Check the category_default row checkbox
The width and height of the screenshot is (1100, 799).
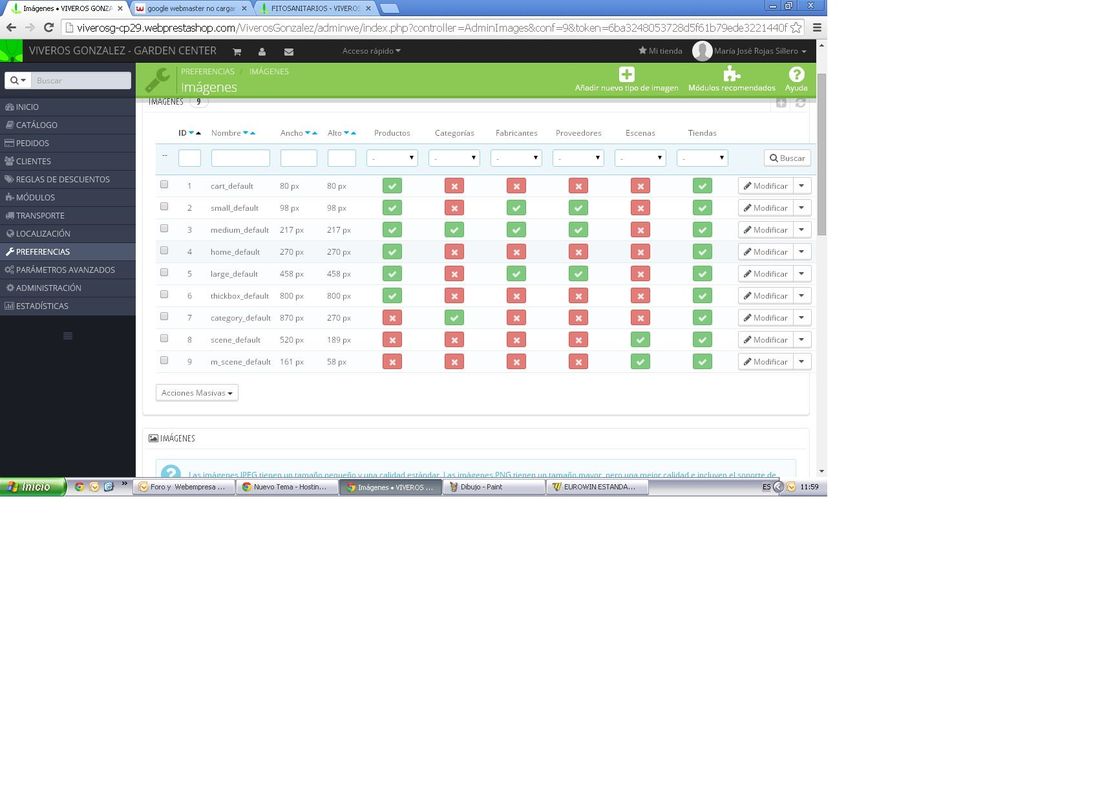[164, 316]
